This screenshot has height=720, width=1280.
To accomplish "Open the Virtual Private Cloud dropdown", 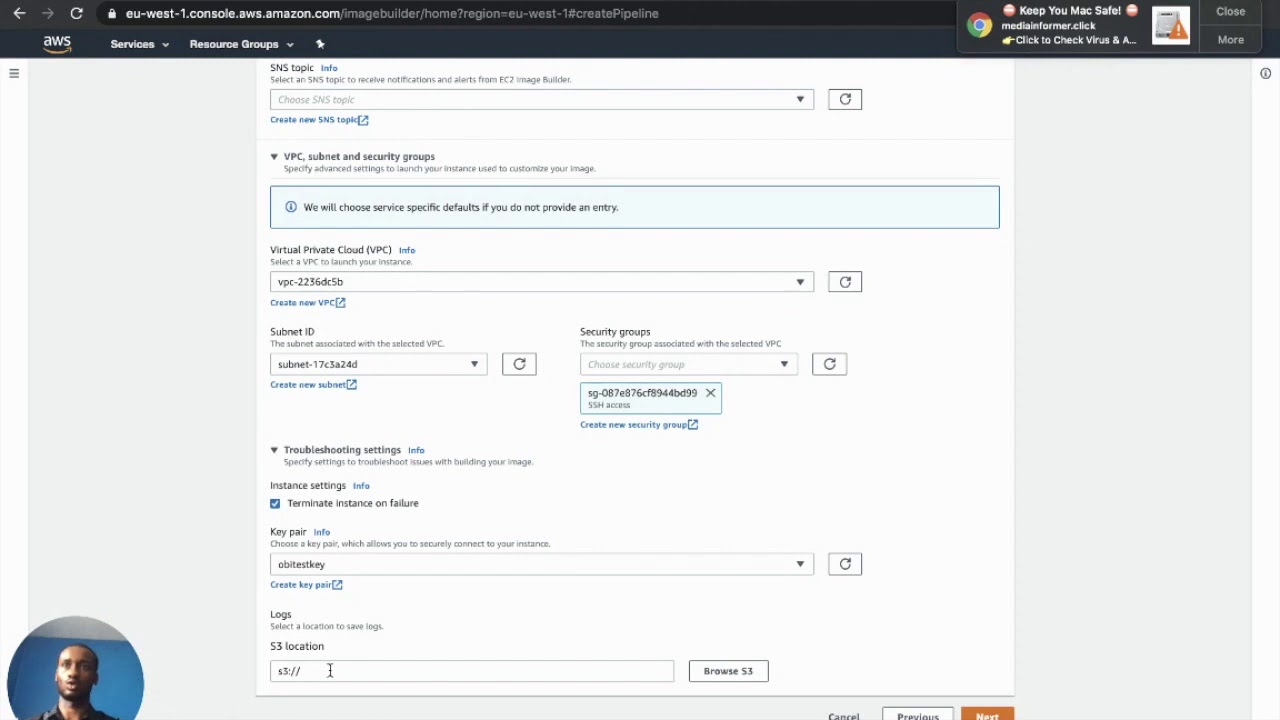I will pos(541,282).
